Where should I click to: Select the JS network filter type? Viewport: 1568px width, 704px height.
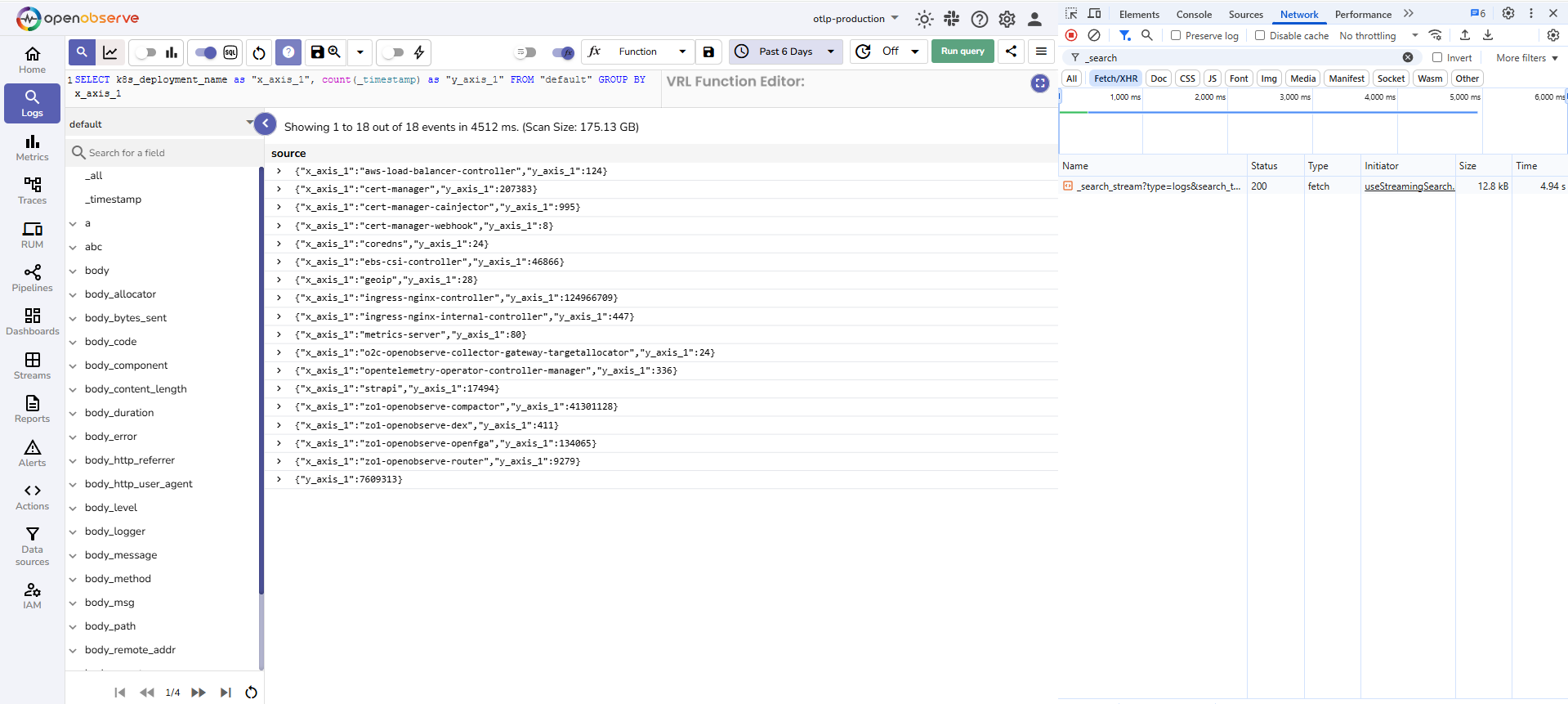click(x=1212, y=78)
